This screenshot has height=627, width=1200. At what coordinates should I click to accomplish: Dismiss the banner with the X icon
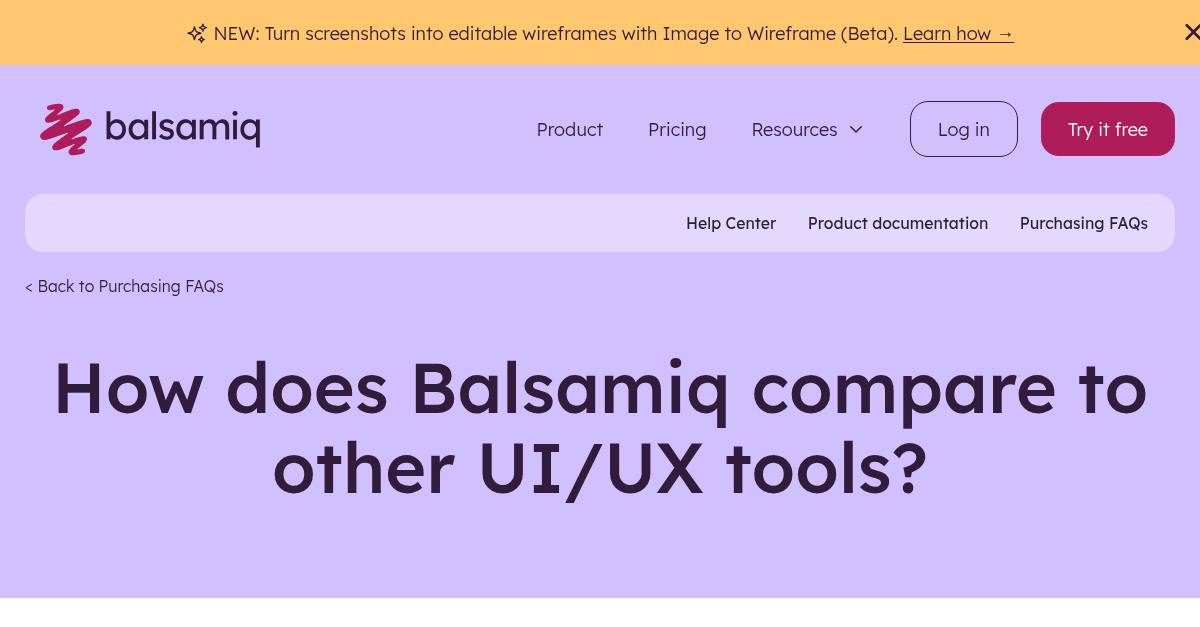(x=1191, y=31)
